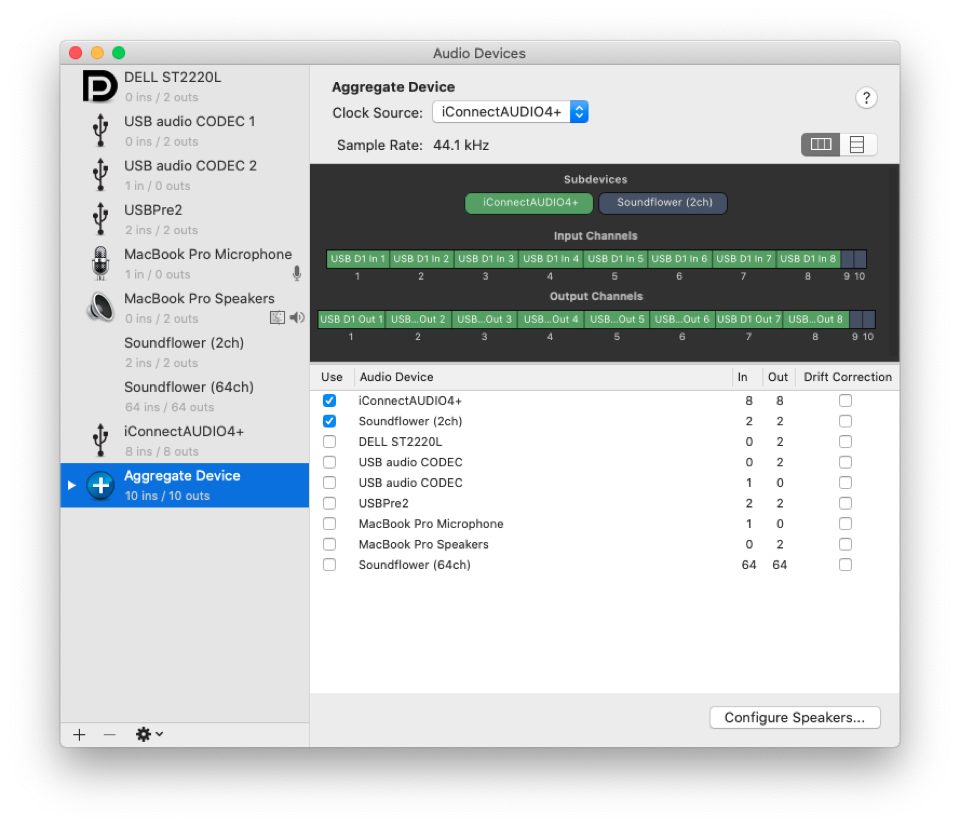
Task: Open the help question mark button
Action: tap(866, 98)
